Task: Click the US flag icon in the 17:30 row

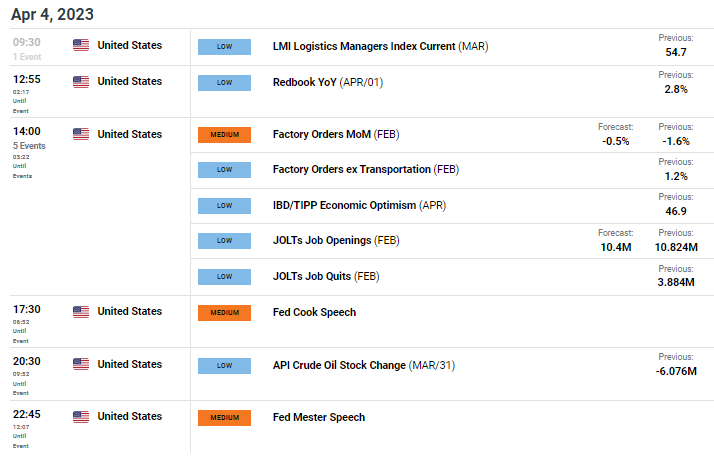Action: click(x=81, y=311)
